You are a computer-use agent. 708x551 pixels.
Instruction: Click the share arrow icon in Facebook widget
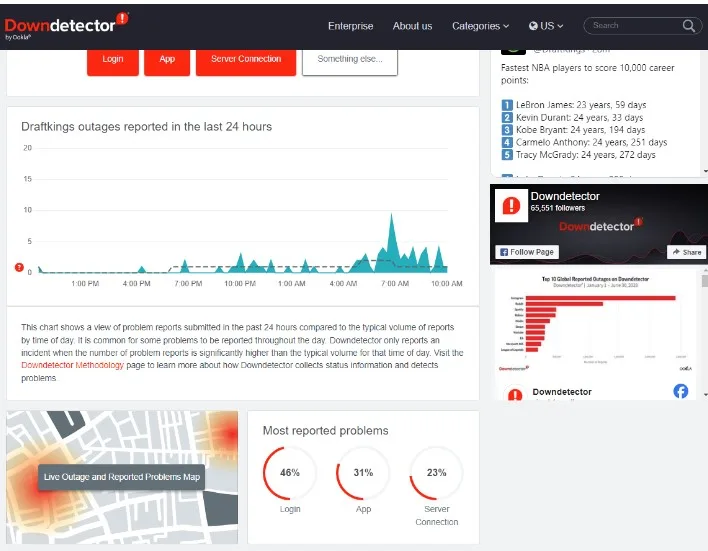(676, 252)
